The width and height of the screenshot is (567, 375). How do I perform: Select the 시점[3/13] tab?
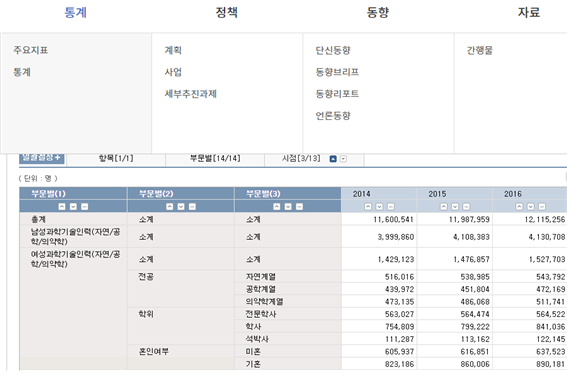pyautogui.click(x=301, y=159)
